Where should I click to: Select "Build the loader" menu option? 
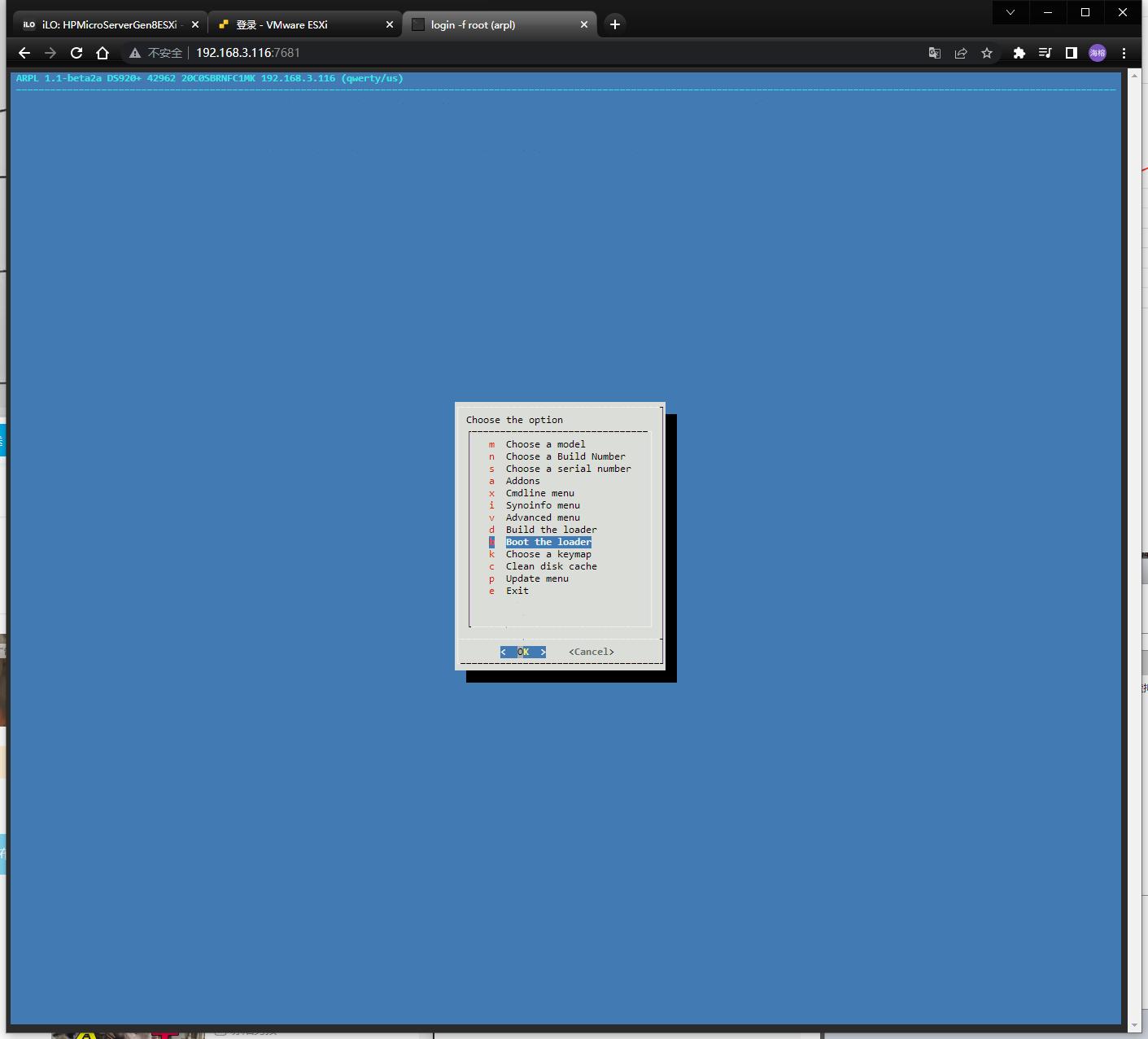pos(551,530)
